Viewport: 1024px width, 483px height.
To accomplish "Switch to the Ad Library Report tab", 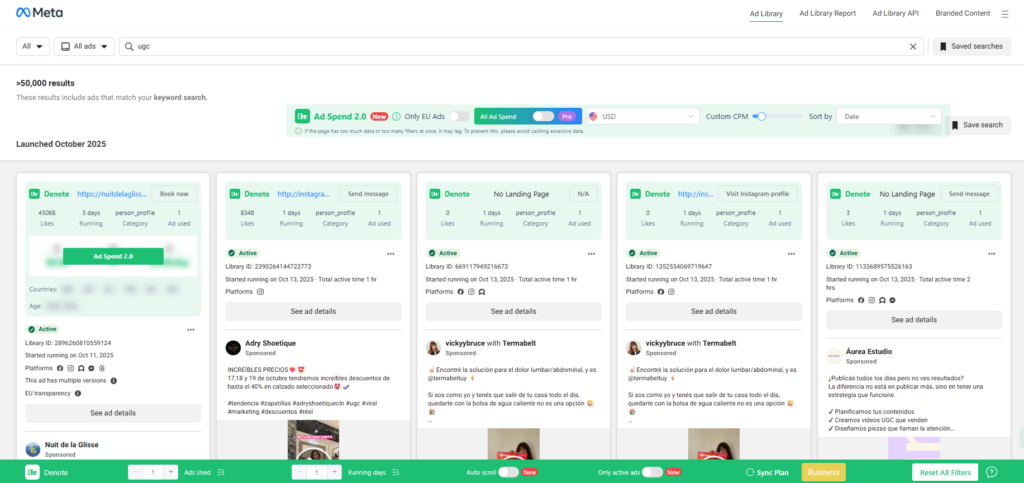I will pos(827,14).
